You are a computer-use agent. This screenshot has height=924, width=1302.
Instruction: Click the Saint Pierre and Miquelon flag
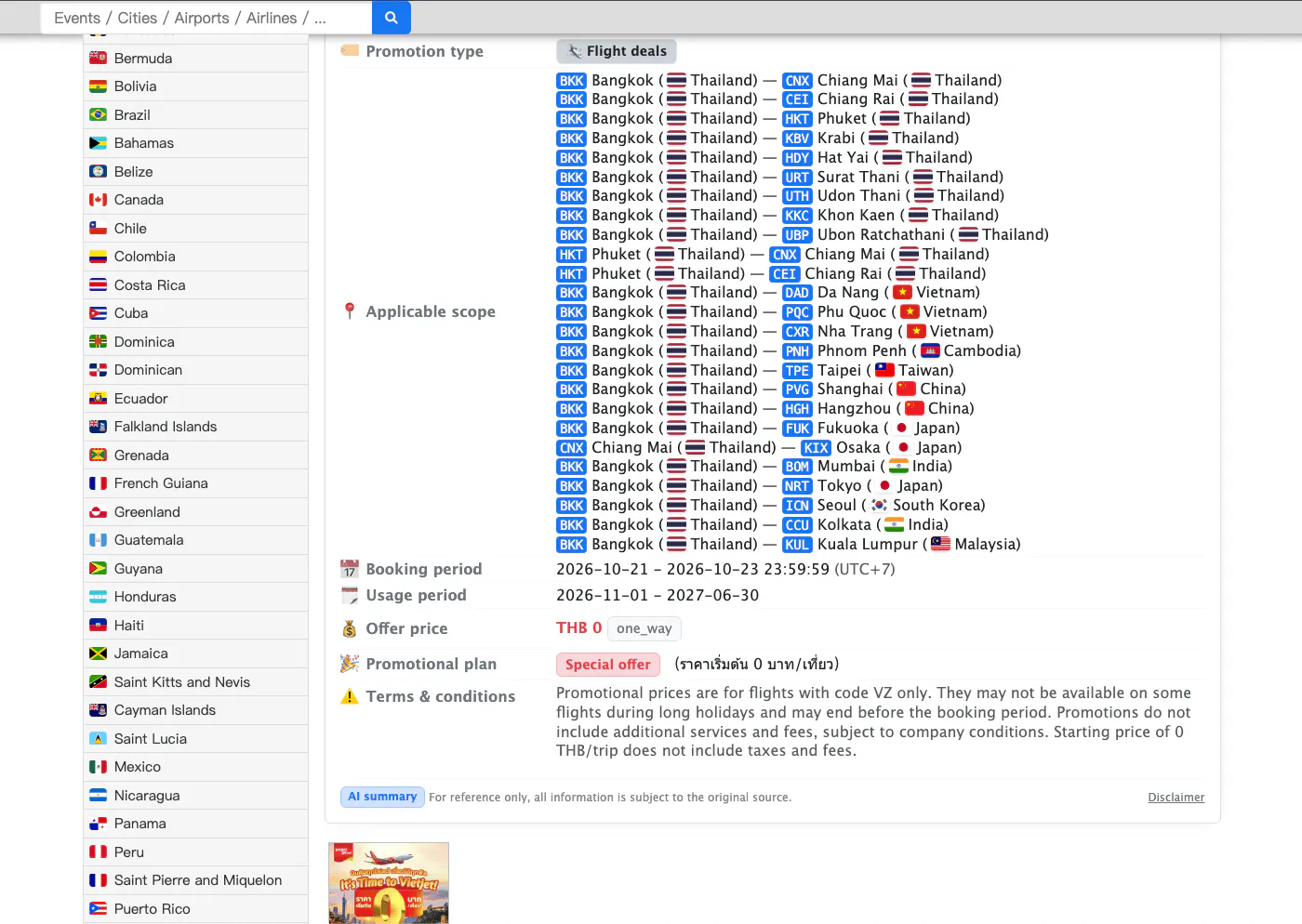pos(98,880)
